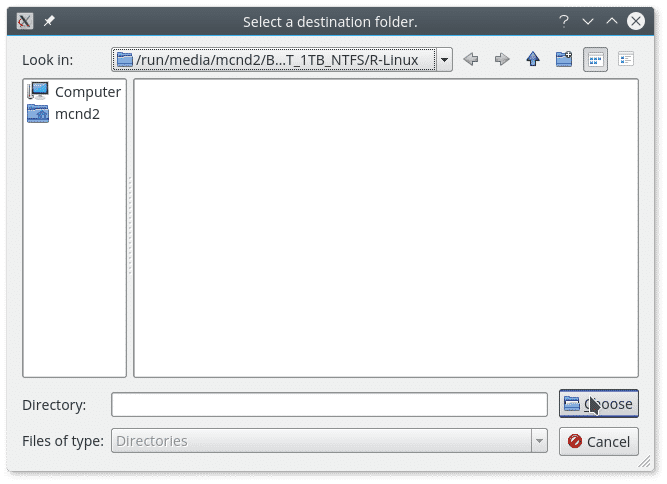Image resolution: width=667 pixels, height=484 pixels.
Task: Create a new folder
Action: pyautogui.click(x=564, y=59)
